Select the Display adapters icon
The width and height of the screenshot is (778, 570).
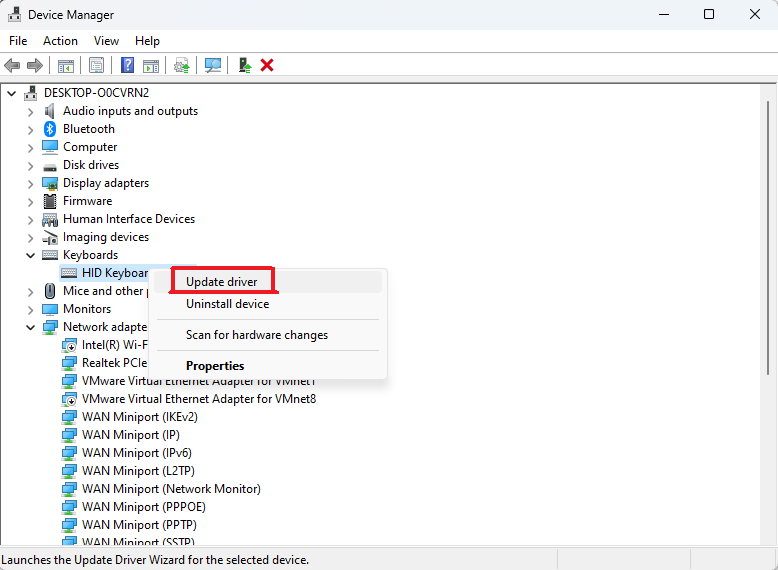point(50,183)
